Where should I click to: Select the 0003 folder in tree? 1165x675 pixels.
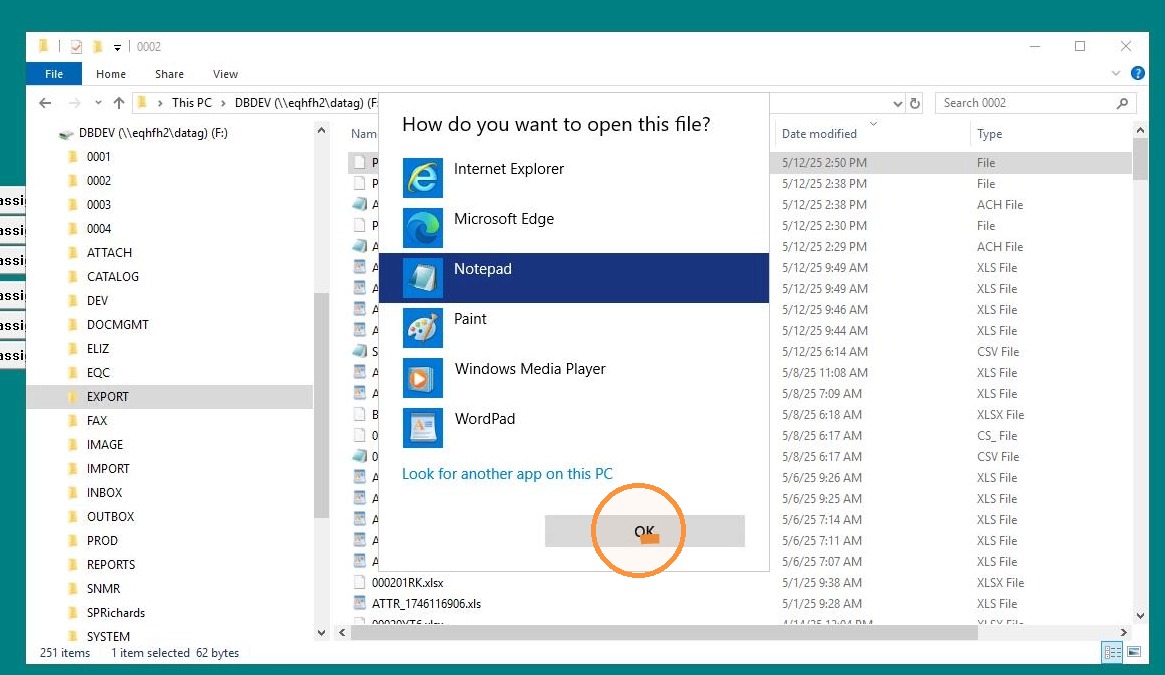99,204
